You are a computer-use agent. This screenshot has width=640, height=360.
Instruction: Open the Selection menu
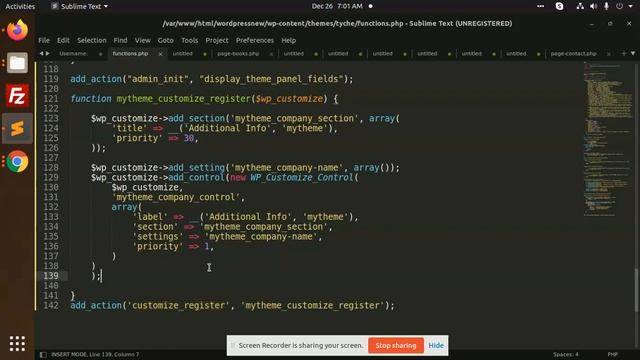tap(91, 40)
